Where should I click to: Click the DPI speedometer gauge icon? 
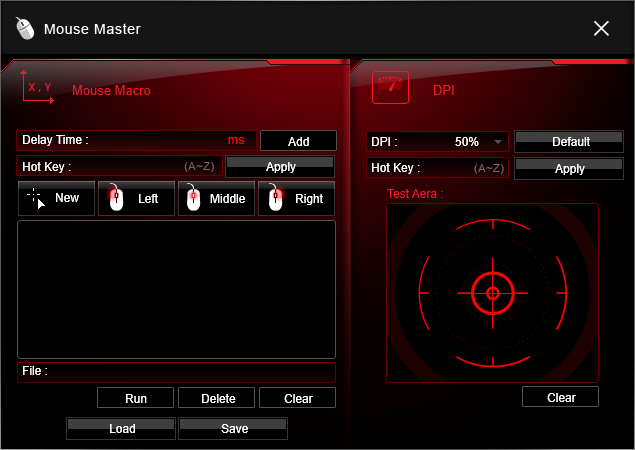click(390, 87)
